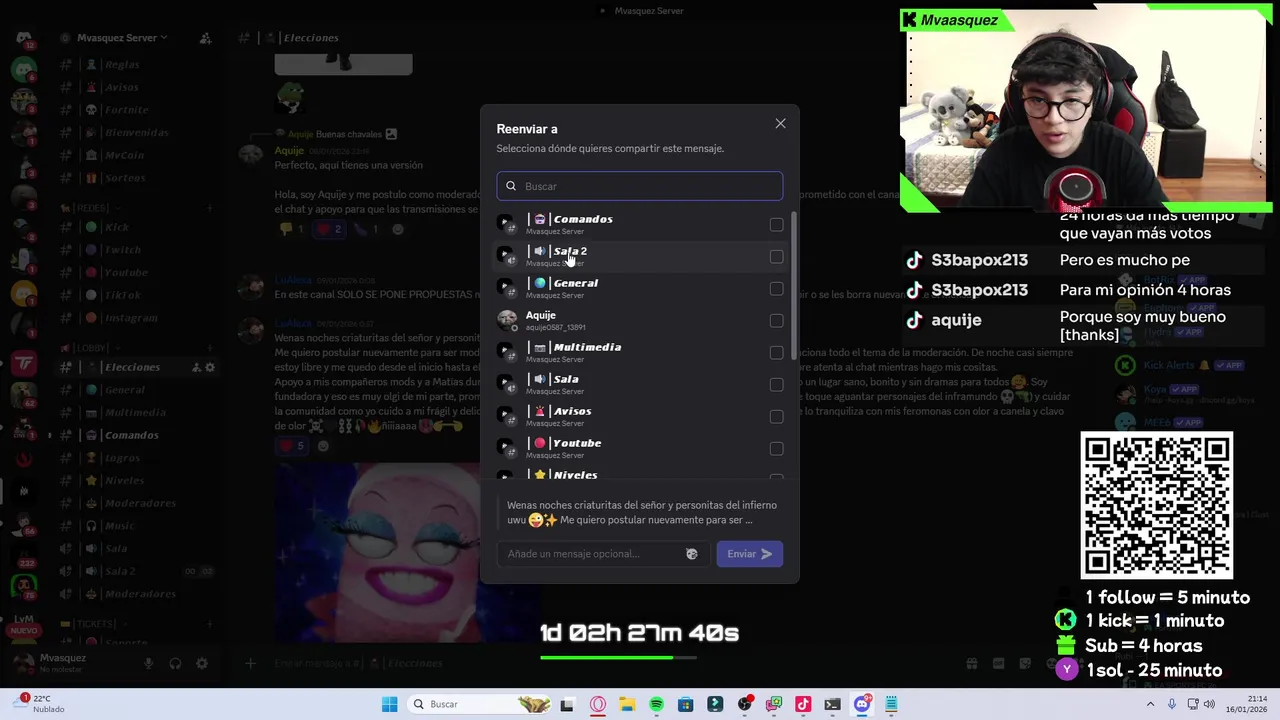Open Microsoft Store from the taskbar
Viewport: 1280px width, 720px height.
pos(685,704)
